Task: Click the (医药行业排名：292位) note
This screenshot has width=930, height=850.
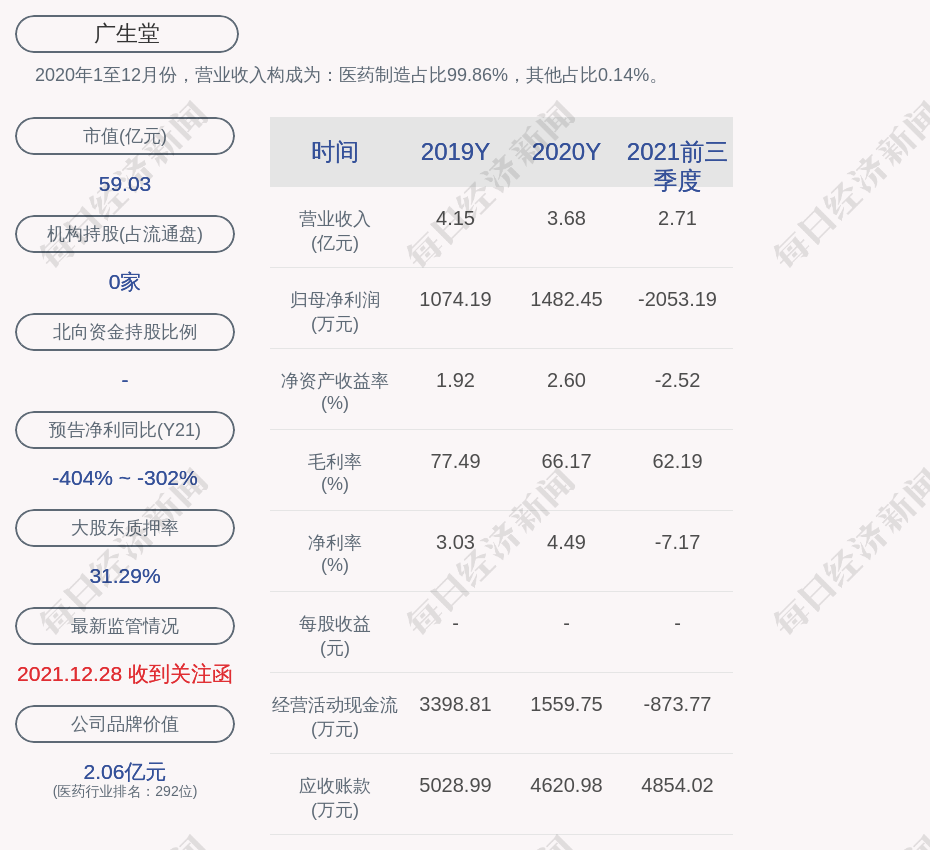Action: [x=125, y=791]
